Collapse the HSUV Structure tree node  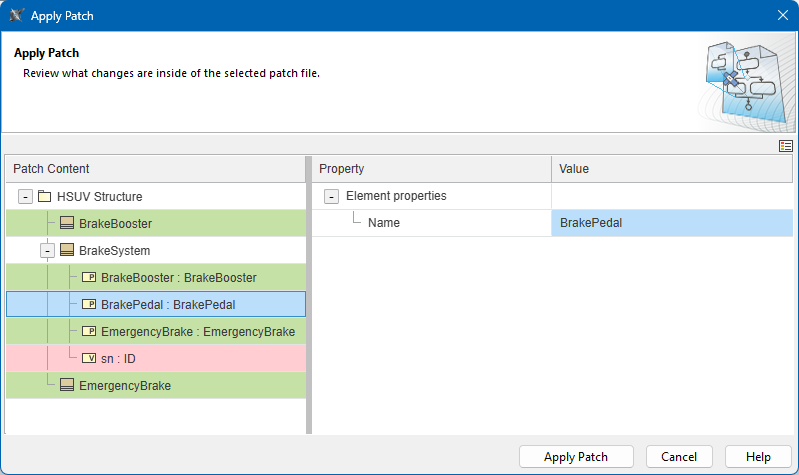tap(25, 197)
